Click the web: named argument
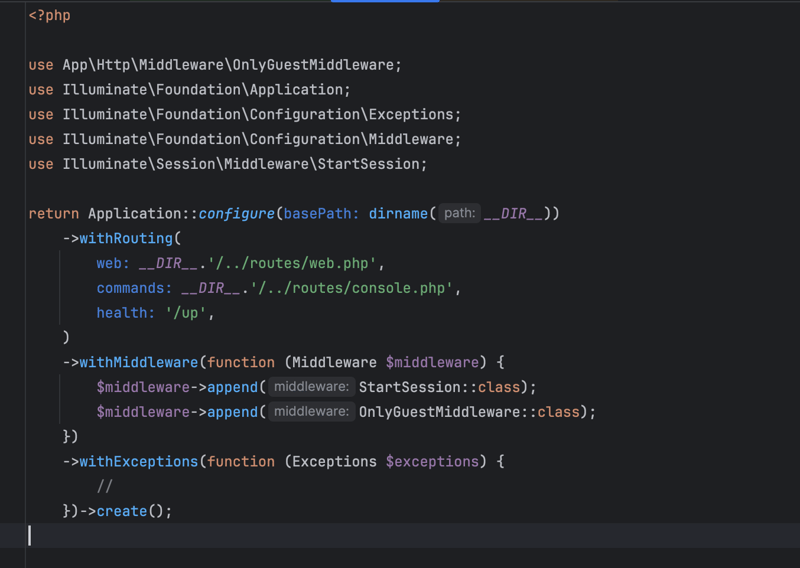 pyautogui.click(x=113, y=263)
